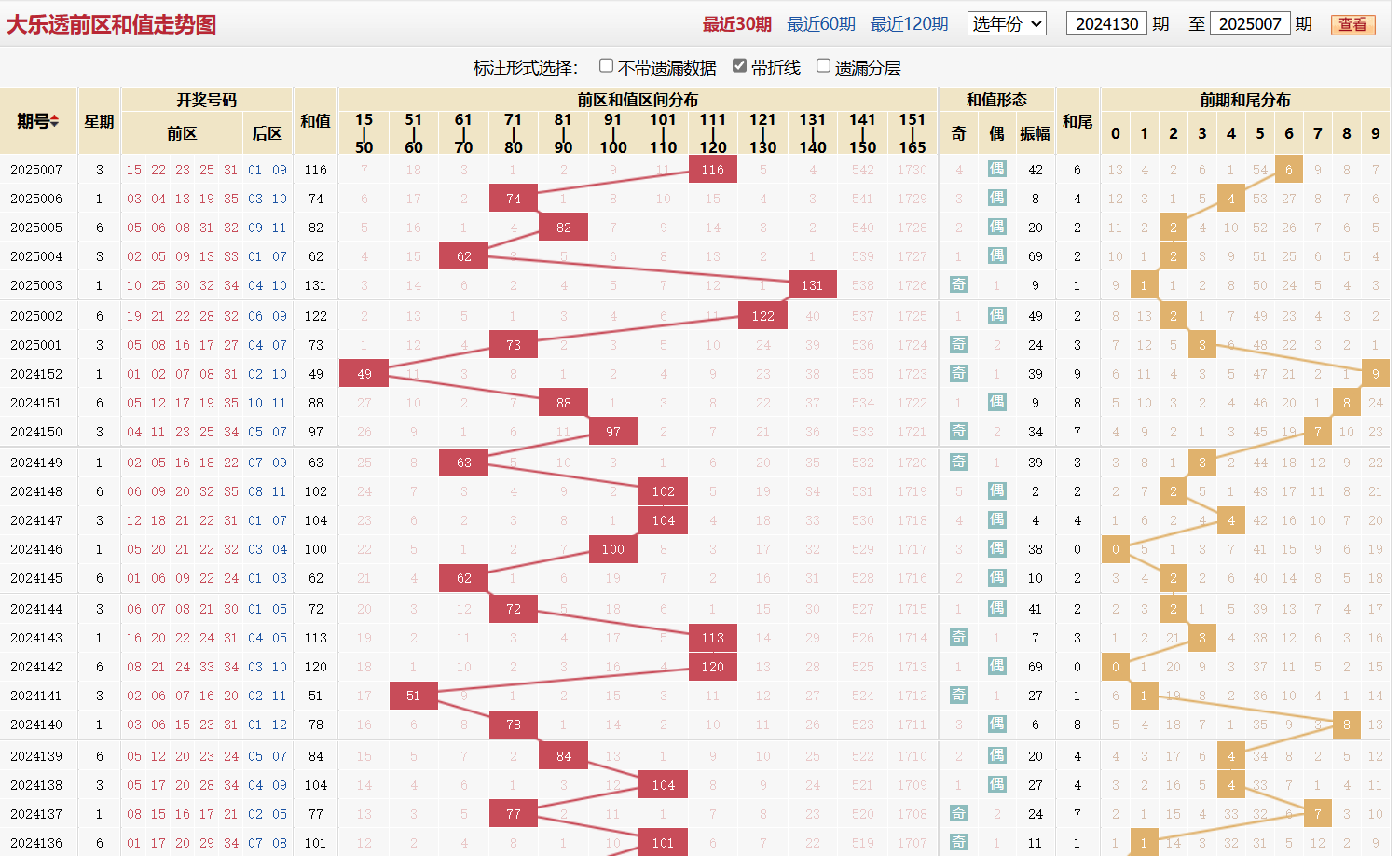Screen dimensions: 1400x856
Task: Click the orange tail 6 cell for 2025007
Action: (1289, 170)
